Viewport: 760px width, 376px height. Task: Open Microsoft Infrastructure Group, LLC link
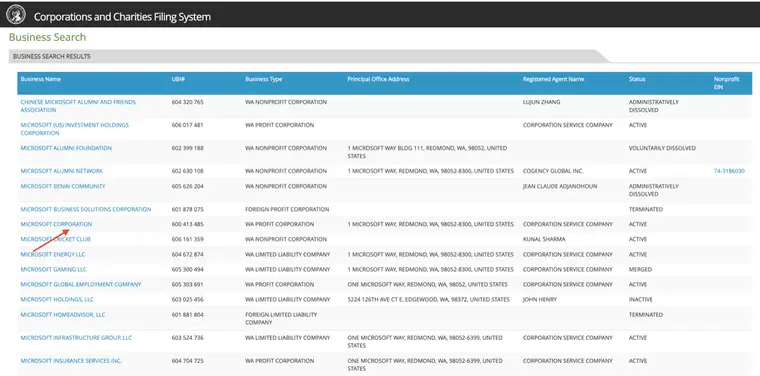click(x=76, y=338)
